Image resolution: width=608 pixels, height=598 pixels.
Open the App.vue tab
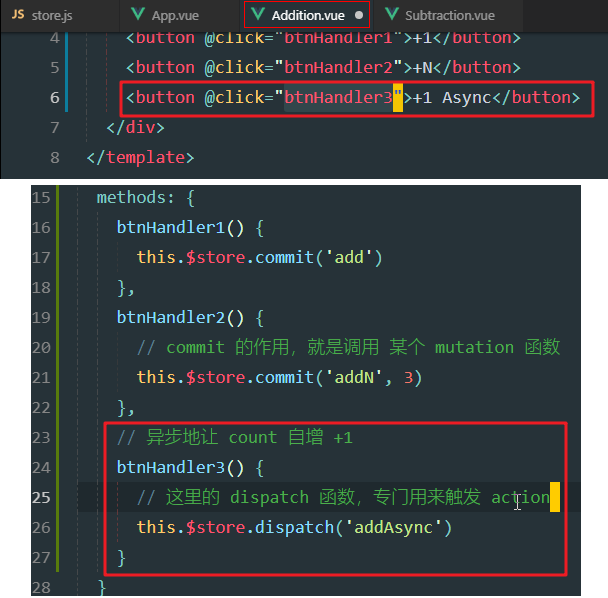click(x=176, y=16)
